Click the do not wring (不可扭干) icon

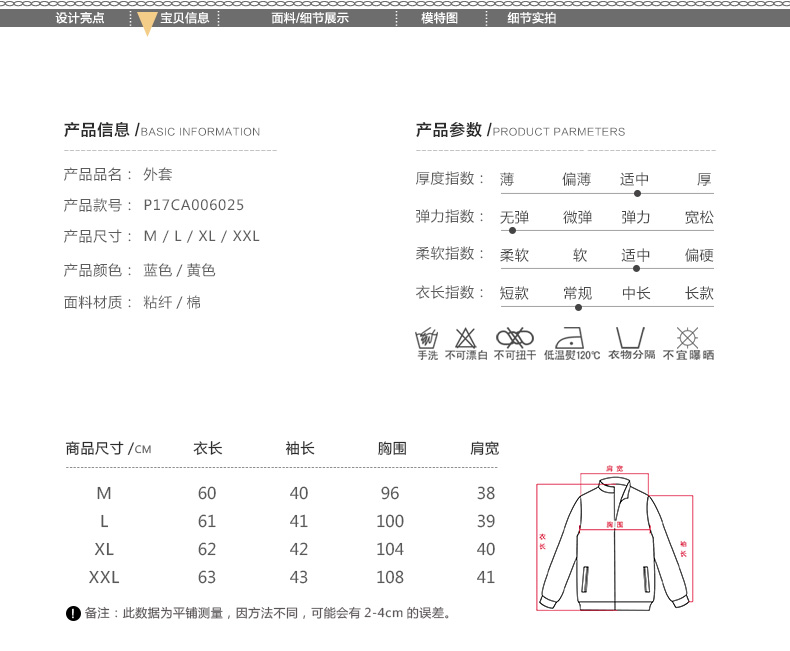pyautogui.click(x=515, y=337)
